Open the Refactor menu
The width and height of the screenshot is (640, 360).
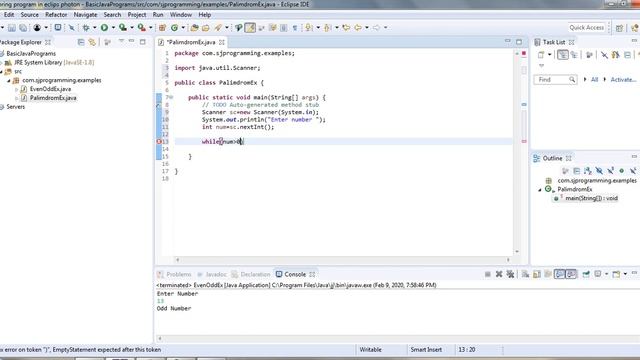tap(56, 15)
